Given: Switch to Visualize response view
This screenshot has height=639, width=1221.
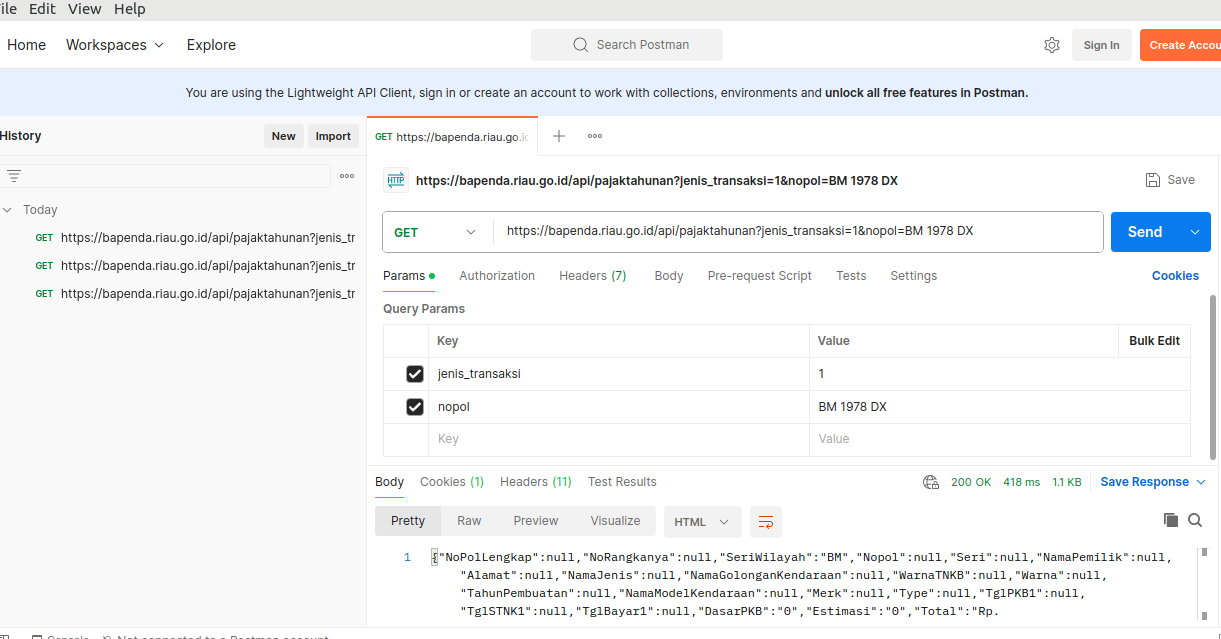Looking at the screenshot, I should [615, 521].
